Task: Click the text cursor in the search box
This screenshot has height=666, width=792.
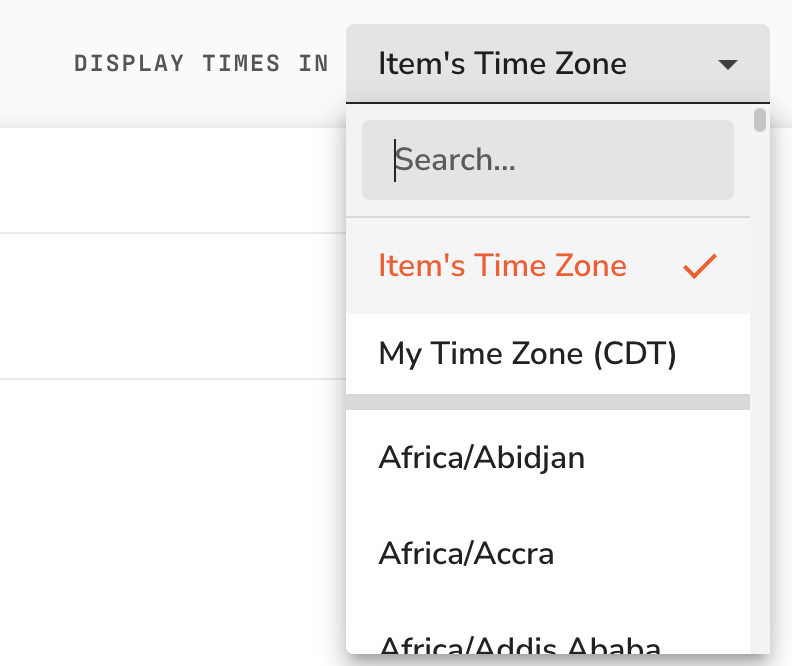Action: coord(395,161)
